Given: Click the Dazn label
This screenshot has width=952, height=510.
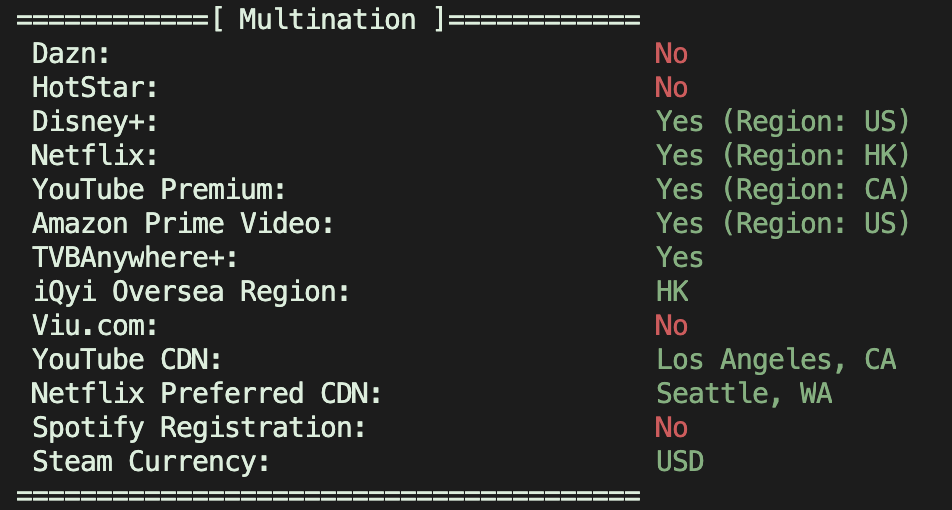Looking at the screenshot, I should click(71, 54).
